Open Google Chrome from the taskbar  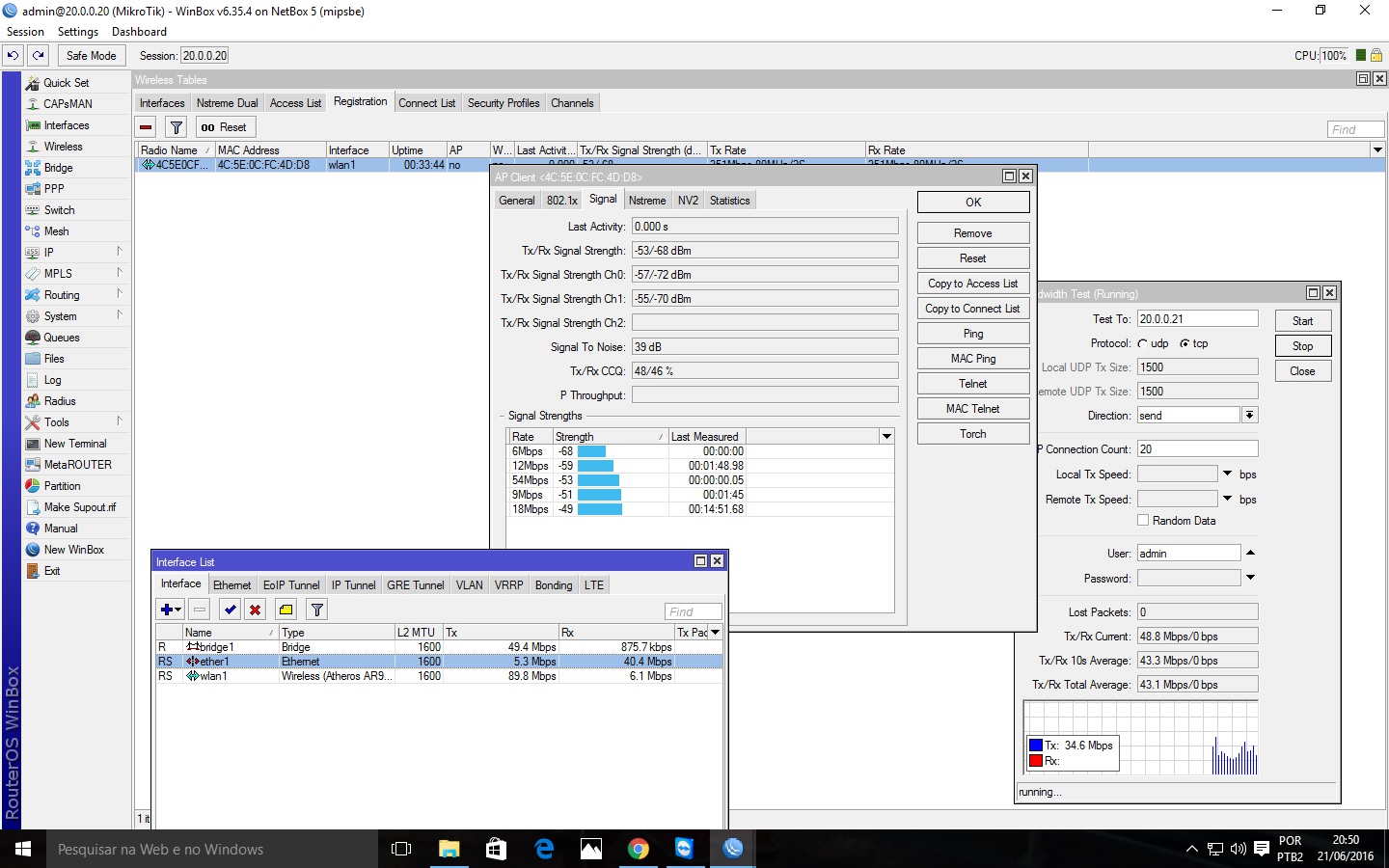pyautogui.click(x=638, y=849)
